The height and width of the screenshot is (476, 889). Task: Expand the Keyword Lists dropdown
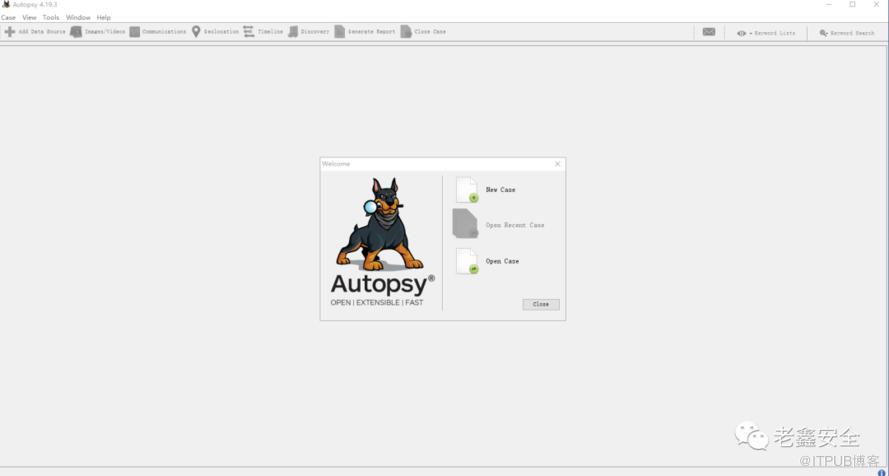tap(766, 33)
